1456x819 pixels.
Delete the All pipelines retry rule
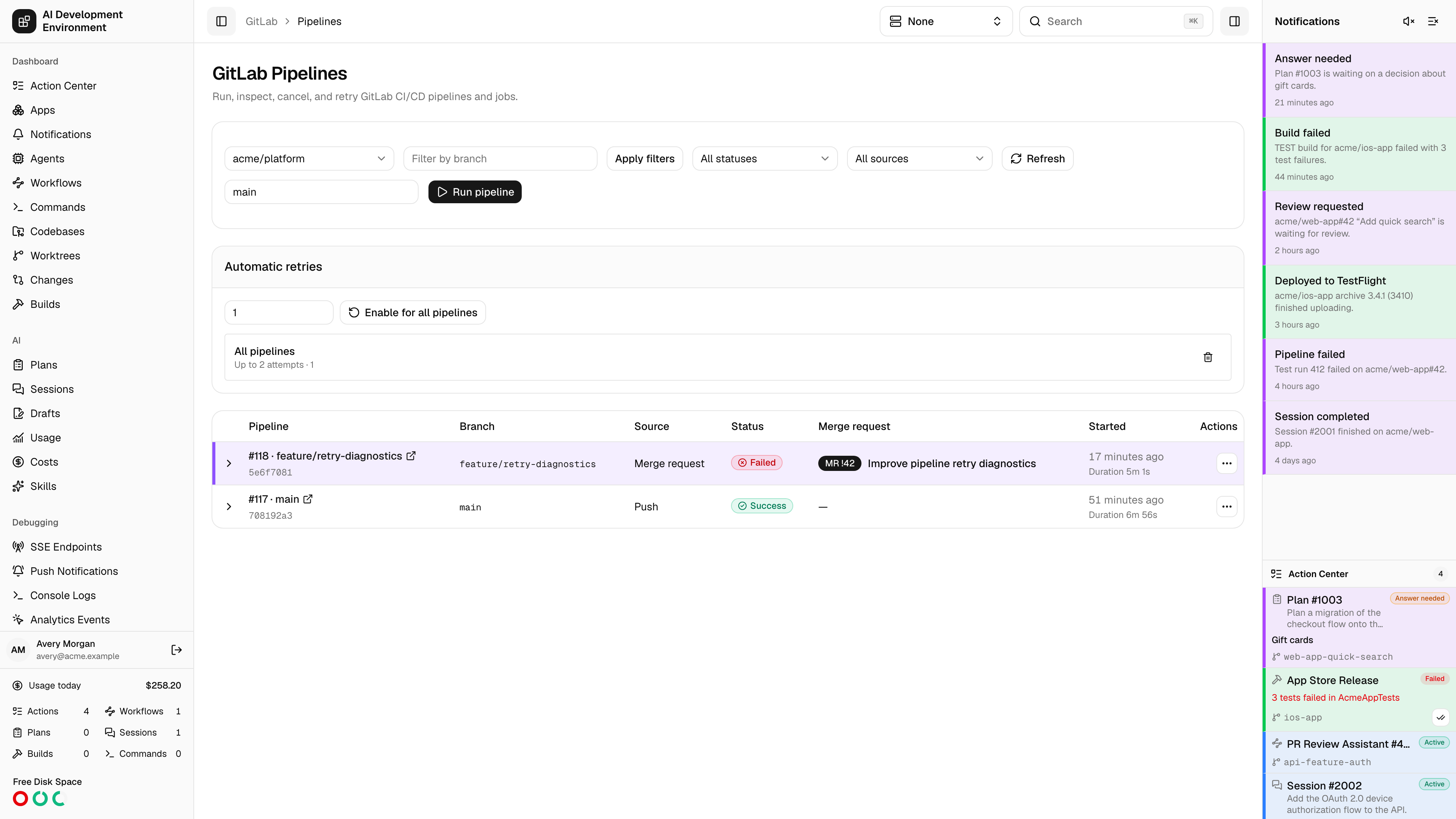click(x=1208, y=357)
